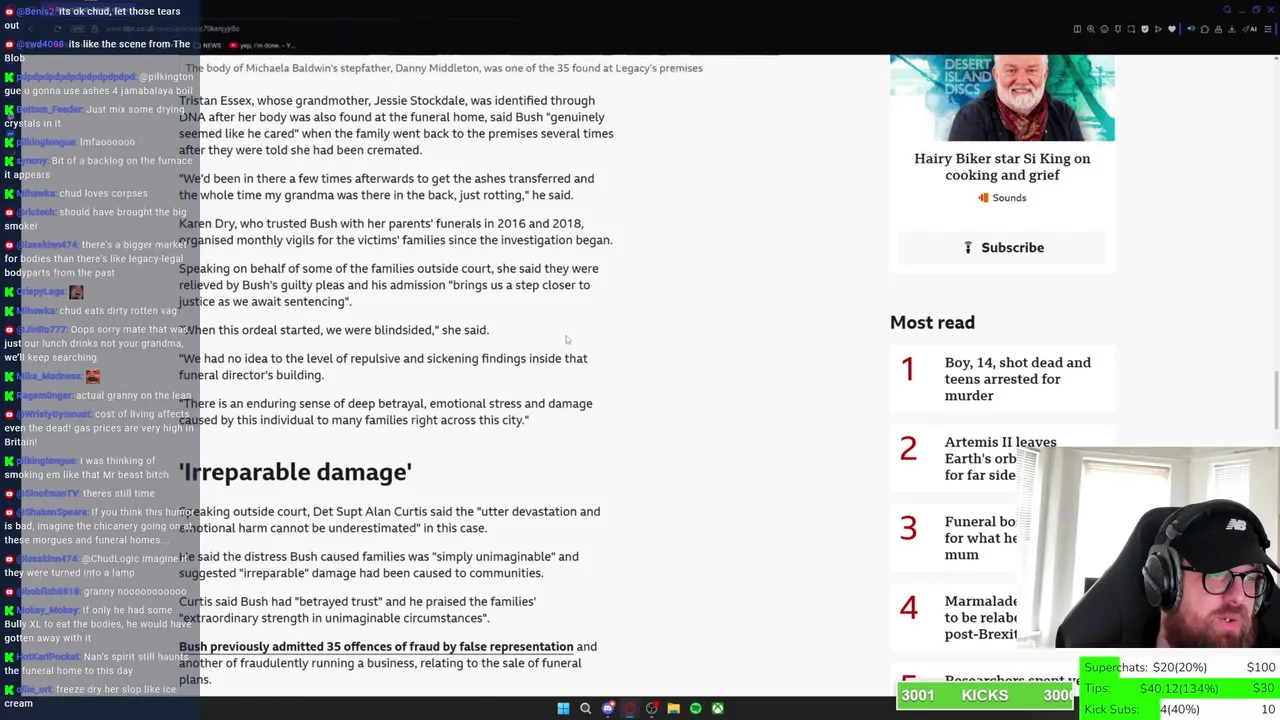This screenshot has height=720, width=1280.
Task: Open Xbox app from the taskbar
Action: coord(717,708)
